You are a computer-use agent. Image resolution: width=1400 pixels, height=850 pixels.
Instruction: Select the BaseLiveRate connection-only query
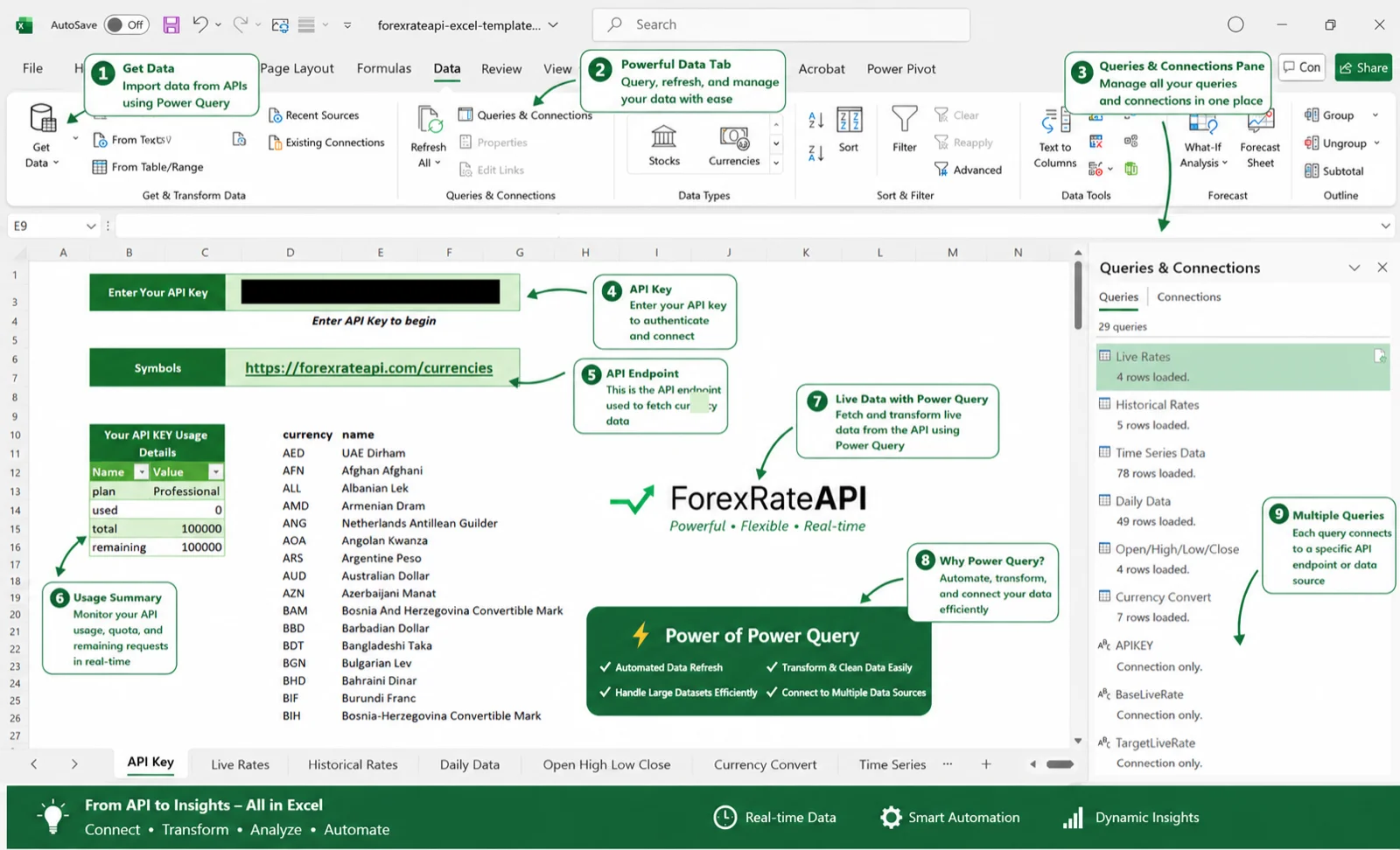click(1243, 704)
